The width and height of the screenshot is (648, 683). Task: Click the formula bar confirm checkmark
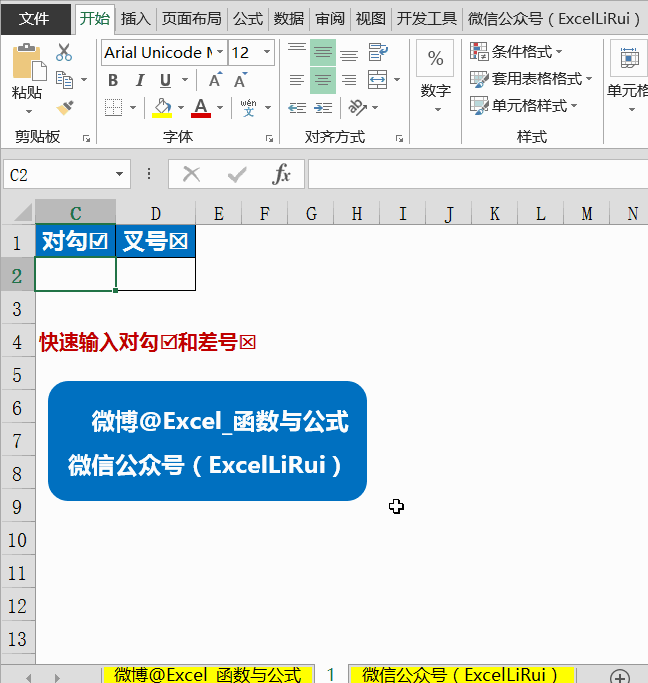(x=237, y=175)
